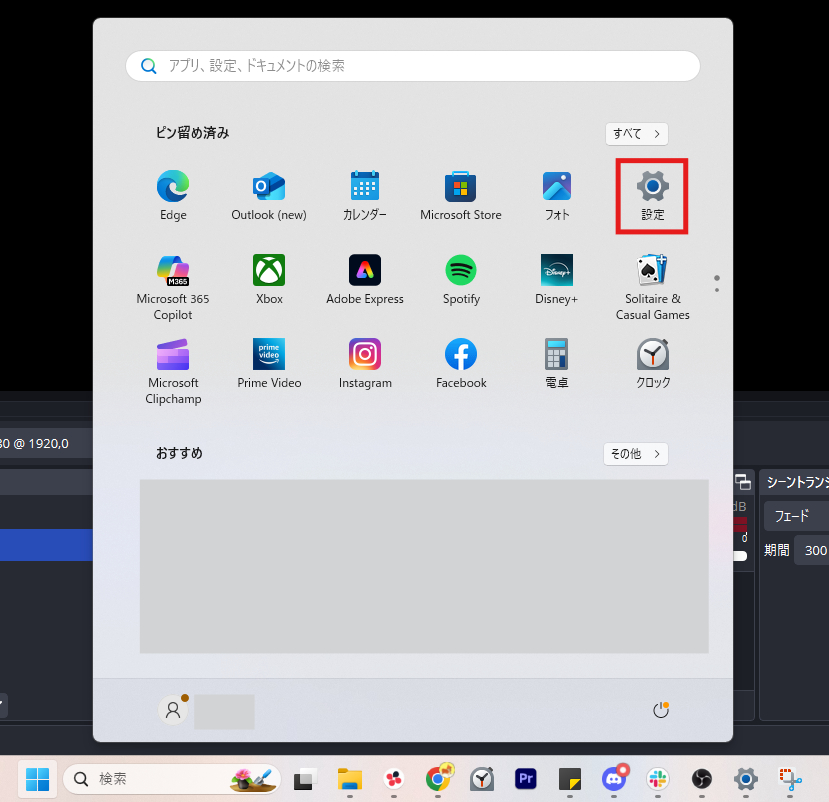Start Microsoft Clipchamp

pos(172,355)
